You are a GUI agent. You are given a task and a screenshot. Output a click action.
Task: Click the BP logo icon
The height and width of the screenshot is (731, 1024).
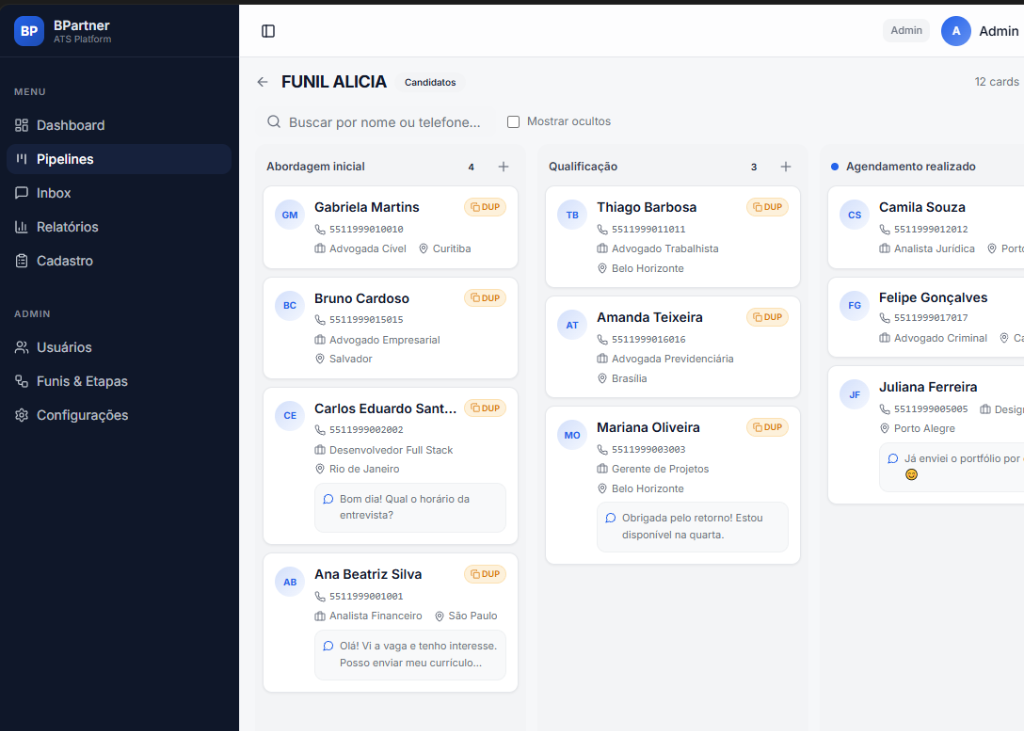[x=29, y=31]
